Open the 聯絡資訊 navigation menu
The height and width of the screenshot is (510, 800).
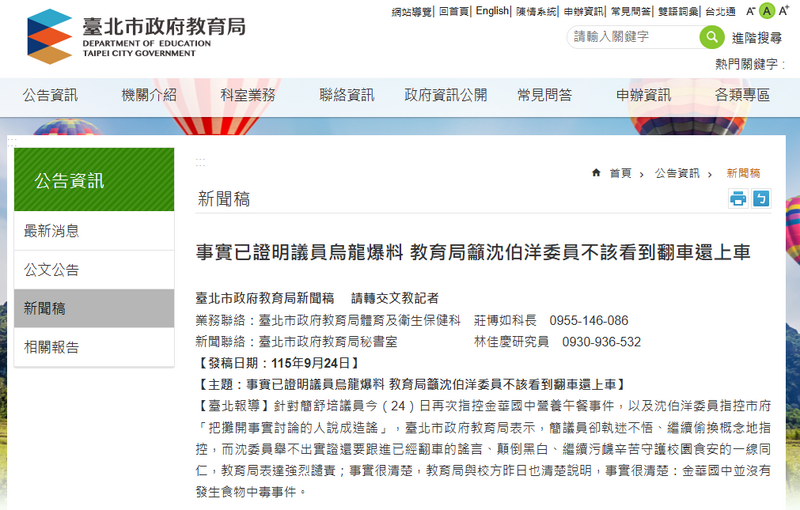[x=347, y=95]
